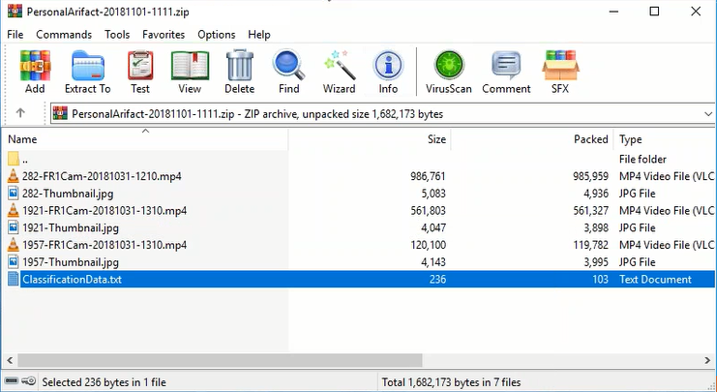
Task: Select file 1921-Thumbnail.jpg
Action: (x=71, y=228)
